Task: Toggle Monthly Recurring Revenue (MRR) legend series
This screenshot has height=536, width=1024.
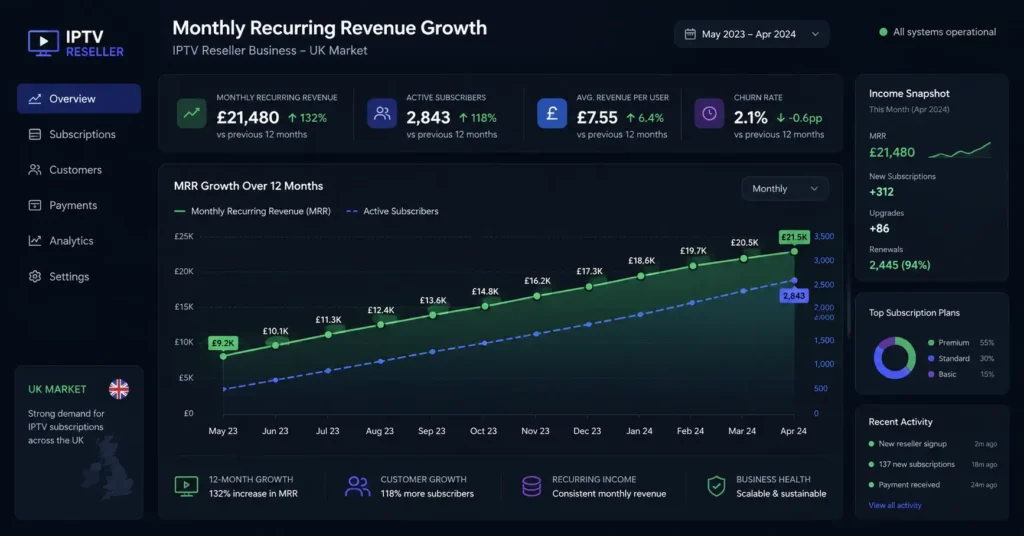Action: (x=252, y=212)
